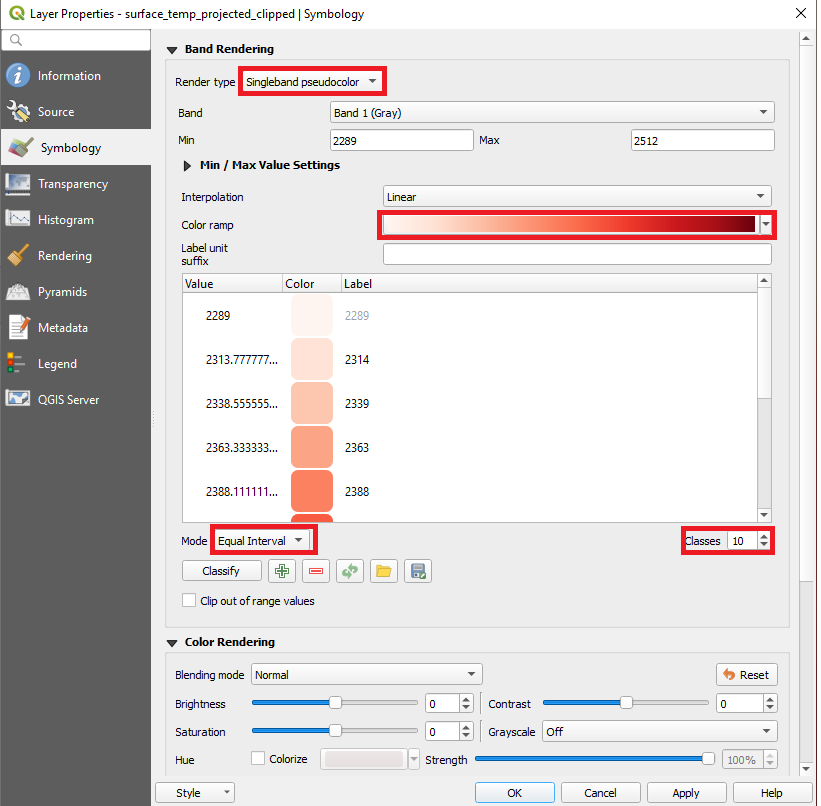Load color map from file folder icon
The height and width of the screenshot is (806, 821).
384,571
